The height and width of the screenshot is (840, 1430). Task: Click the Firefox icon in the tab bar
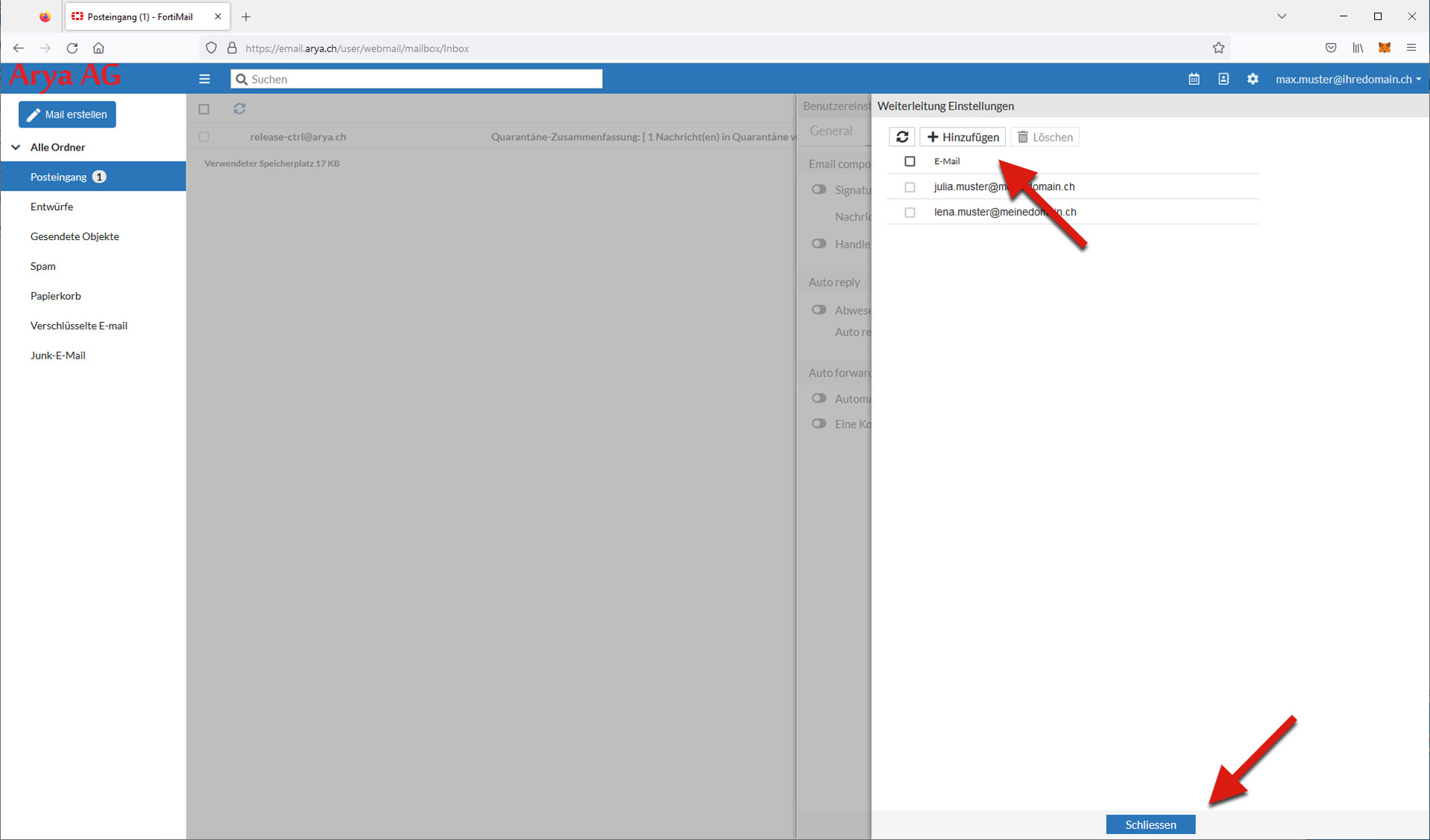click(x=45, y=16)
